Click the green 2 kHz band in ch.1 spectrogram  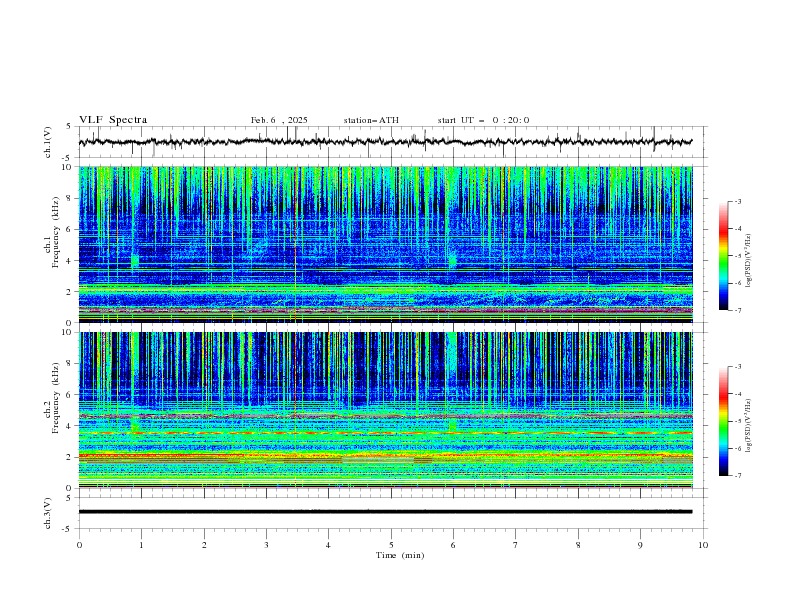[385, 290]
